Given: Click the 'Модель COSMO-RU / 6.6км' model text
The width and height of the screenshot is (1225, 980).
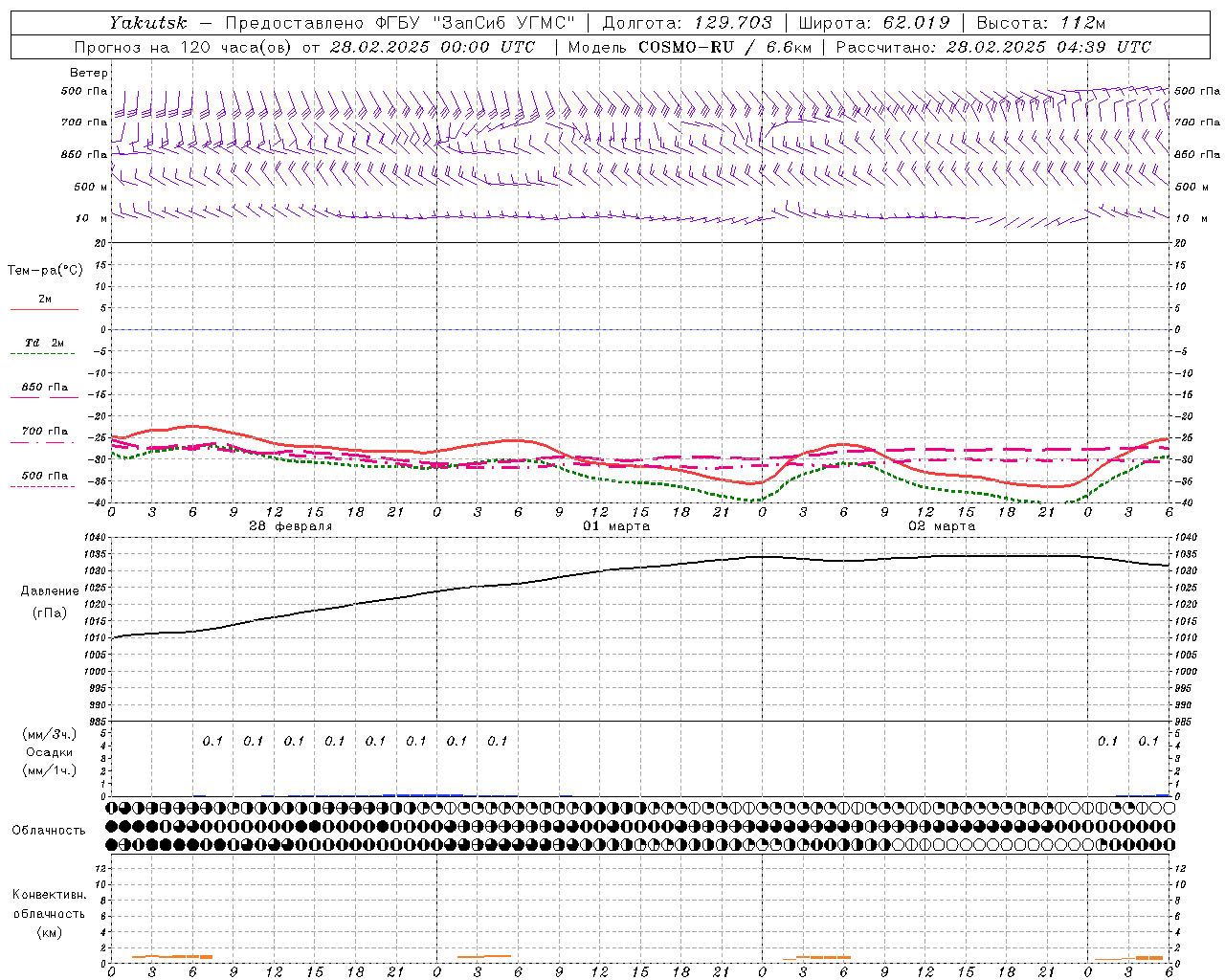Looking at the screenshot, I should [x=688, y=47].
